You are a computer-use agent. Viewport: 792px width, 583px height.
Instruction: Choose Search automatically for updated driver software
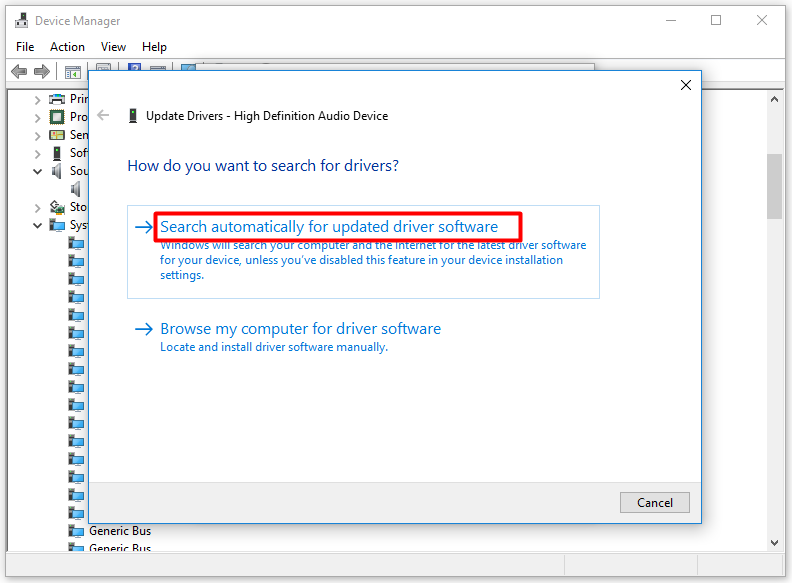pos(363,252)
